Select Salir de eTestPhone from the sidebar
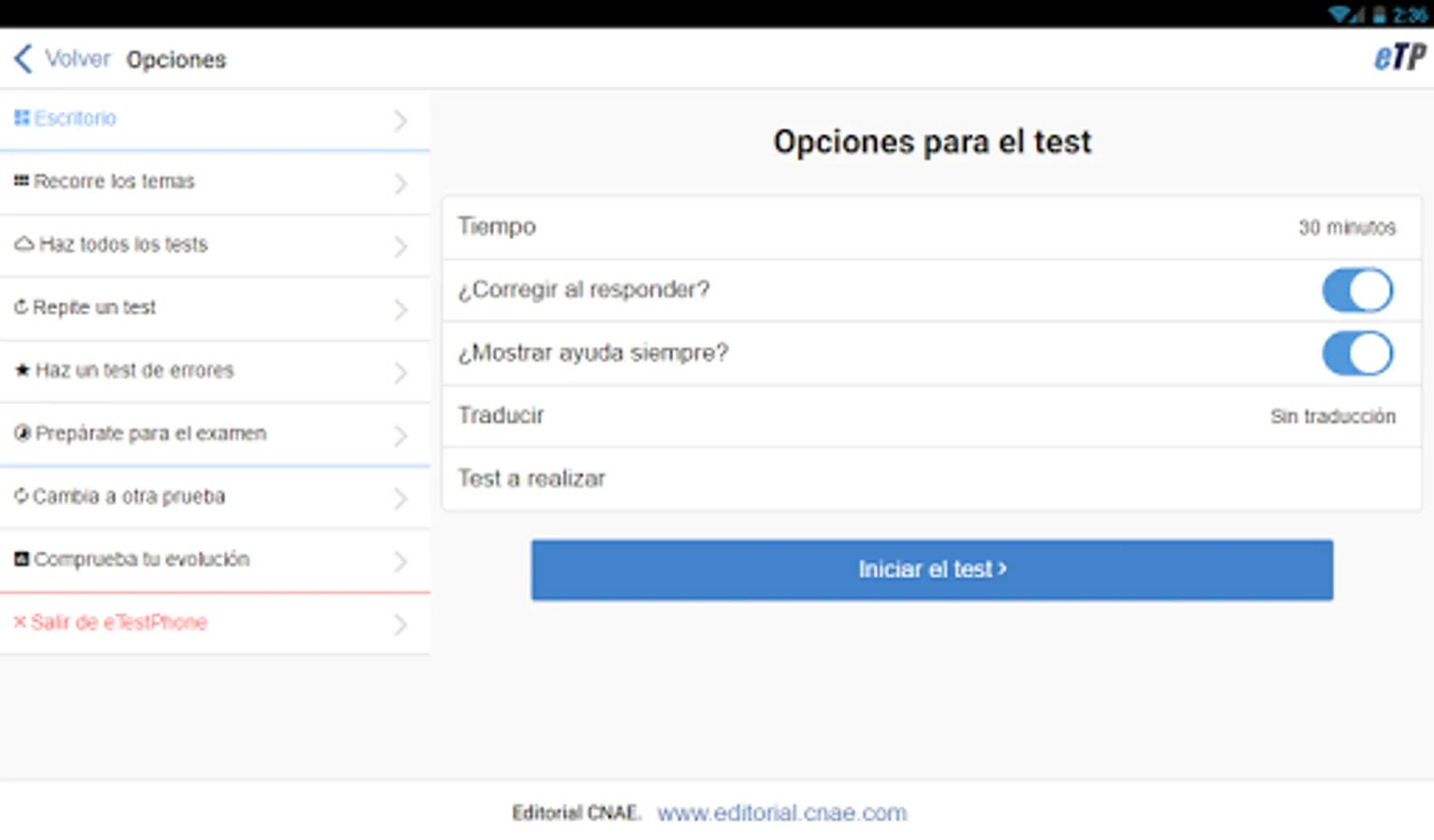Image resolution: width=1434 pixels, height=840 pixels. (119, 623)
